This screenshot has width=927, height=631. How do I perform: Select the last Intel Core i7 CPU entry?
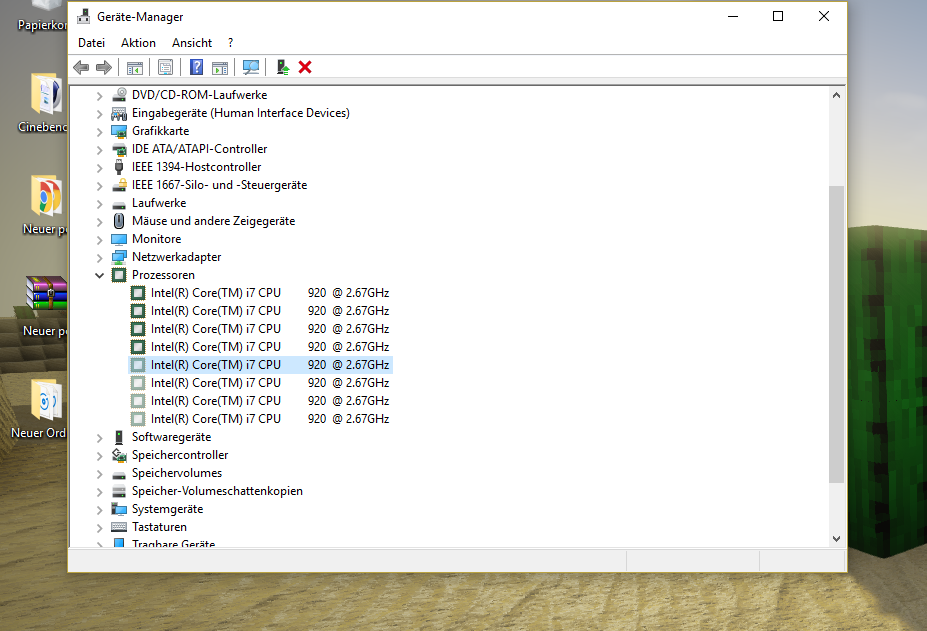click(261, 419)
